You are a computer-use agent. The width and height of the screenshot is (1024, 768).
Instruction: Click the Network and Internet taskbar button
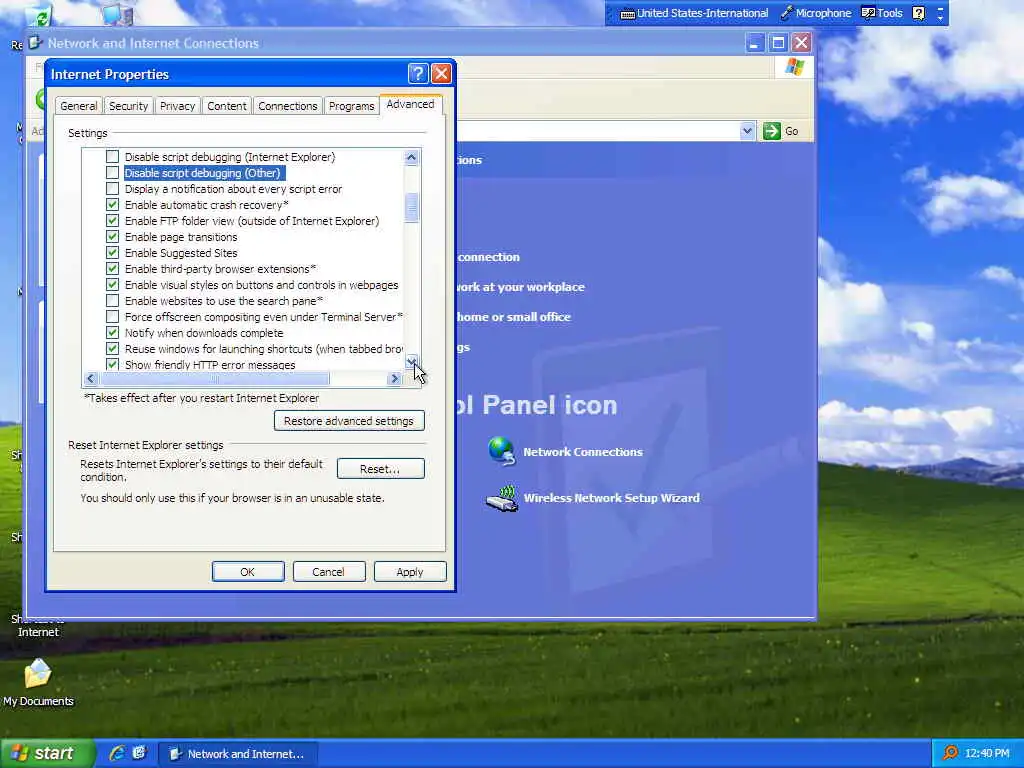pyautogui.click(x=239, y=754)
